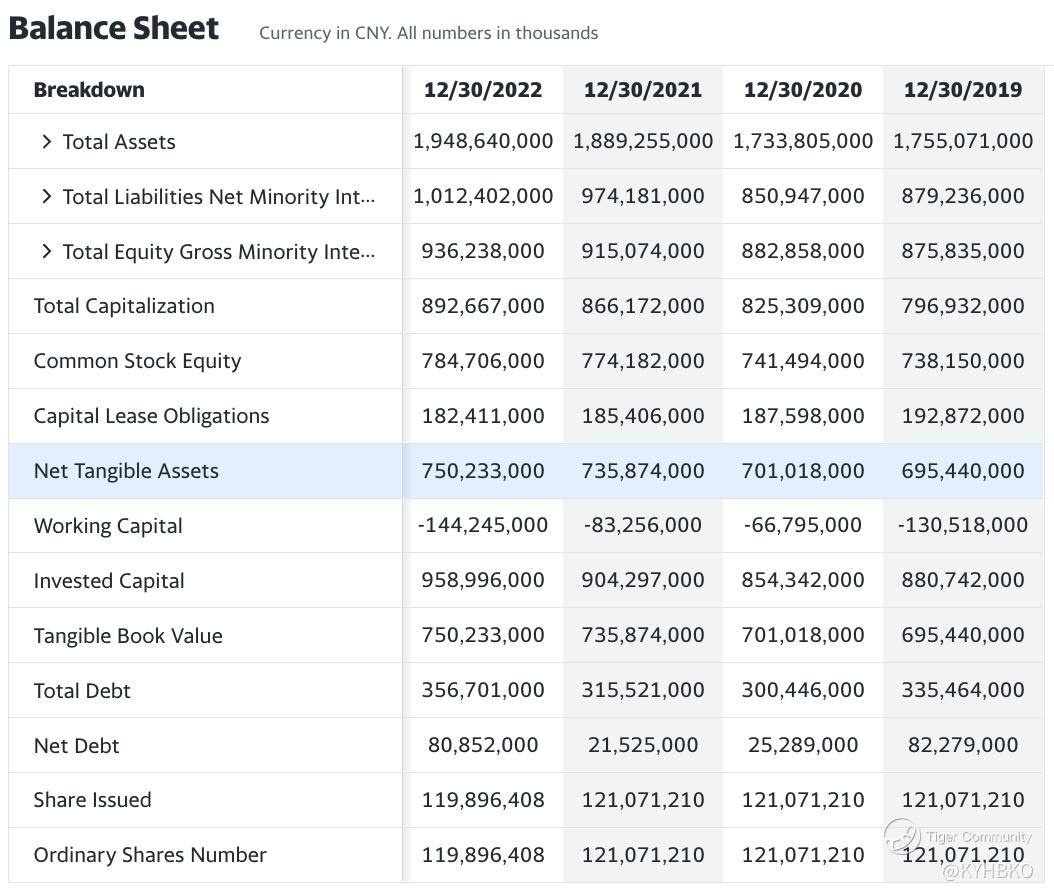Expand Total Equity Gross Minority Interest row
The width and height of the screenshot is (1054, 896).
[x=46, y=252]
